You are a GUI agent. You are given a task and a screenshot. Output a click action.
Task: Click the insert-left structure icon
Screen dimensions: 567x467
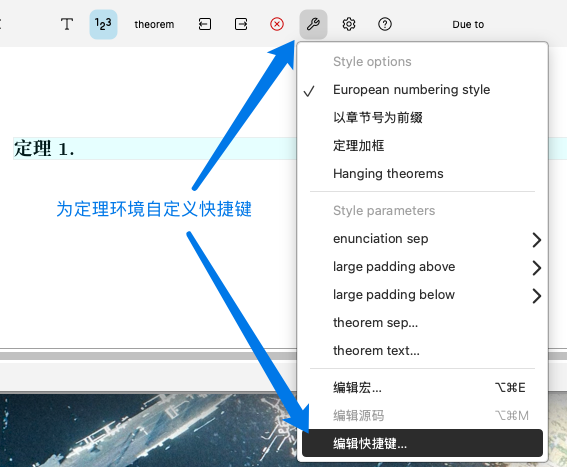pyautogui.click(x=205, y=24)
